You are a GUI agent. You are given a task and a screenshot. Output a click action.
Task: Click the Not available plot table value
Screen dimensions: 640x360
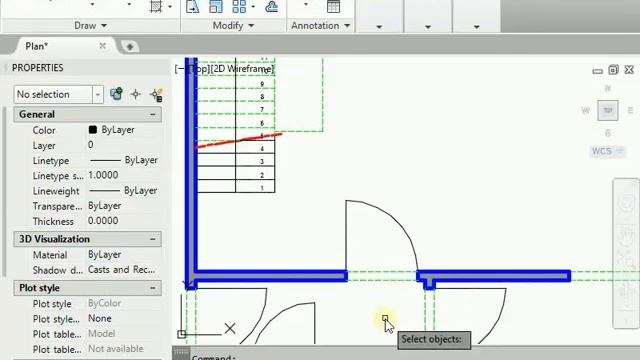click(x=116, y=349)
